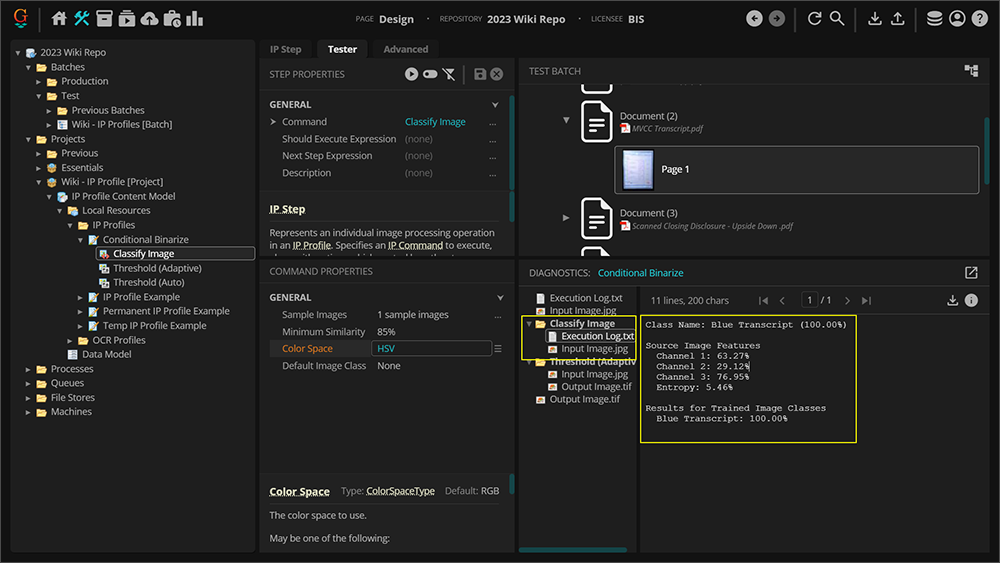The height and width of the screenshot is (563, 1000).
Task: Toggle the test batch tree view icon
Action: (x=970, y=71)
